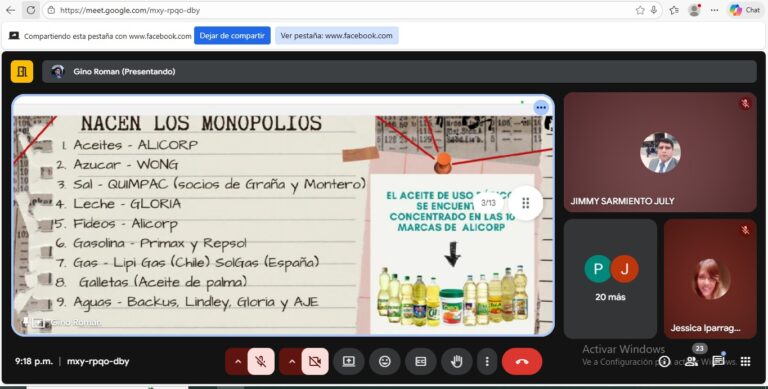Screen dimensions: 768x389
Task: Click Gino Roman's presenter avatar
Action: [58, 72]
